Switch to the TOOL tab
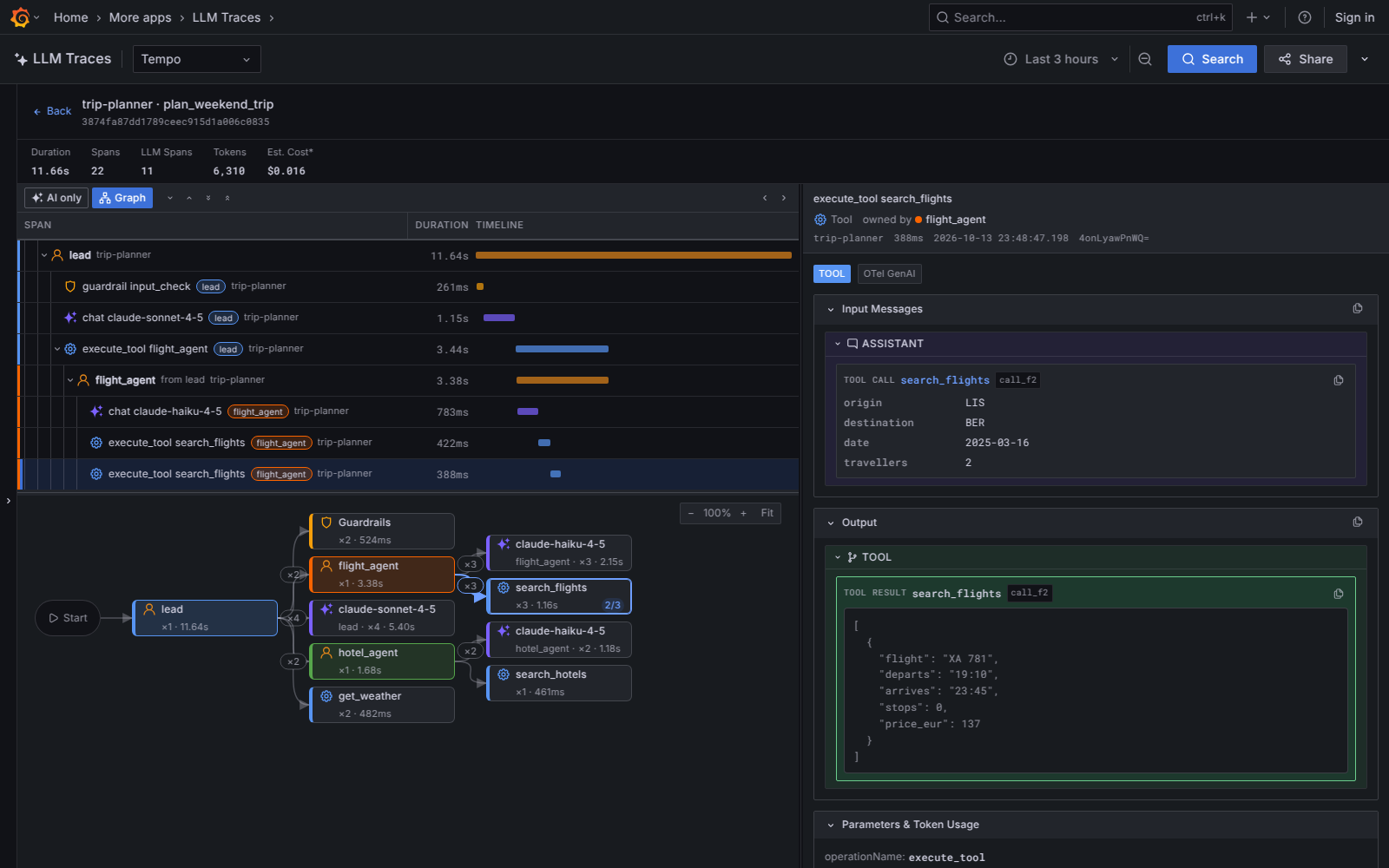Viewport: 1389px width, 868px height. point(832,273)
